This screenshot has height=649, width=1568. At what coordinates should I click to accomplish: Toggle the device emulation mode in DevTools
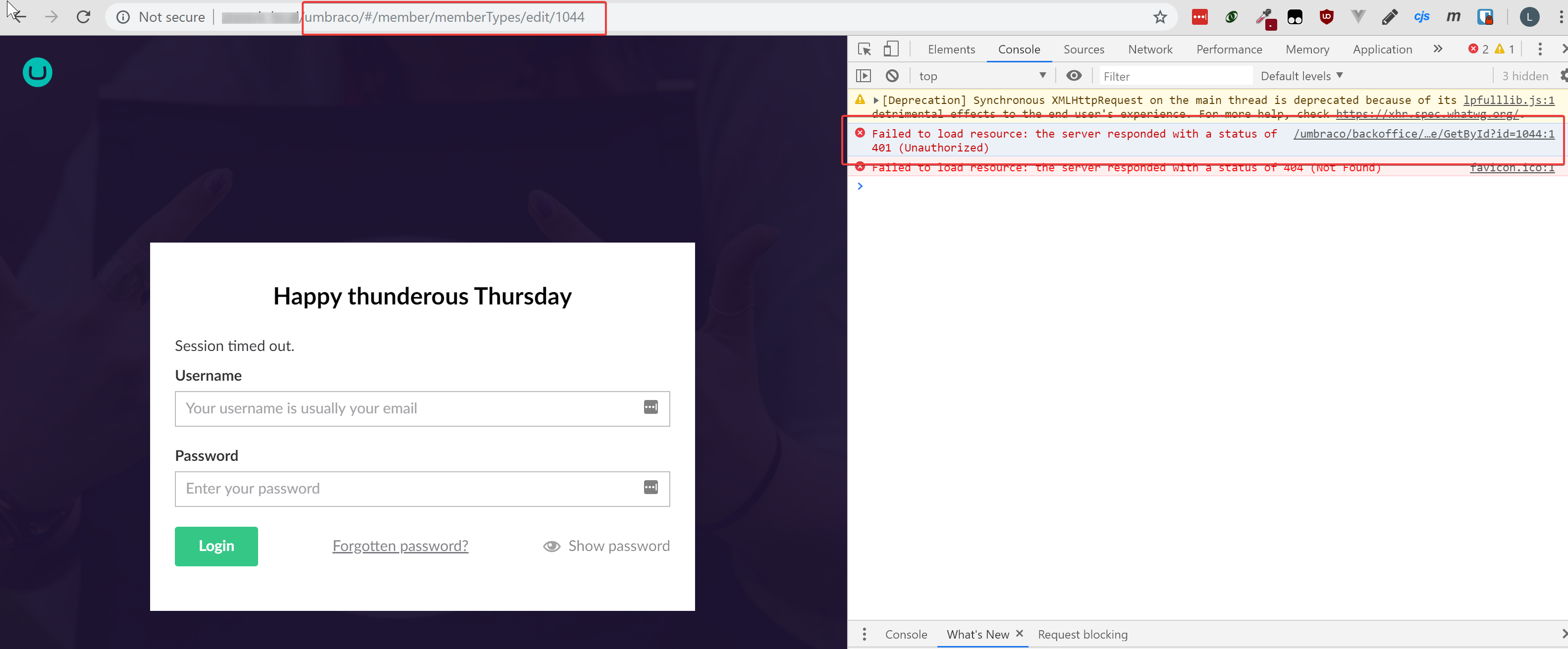point(891,50)
